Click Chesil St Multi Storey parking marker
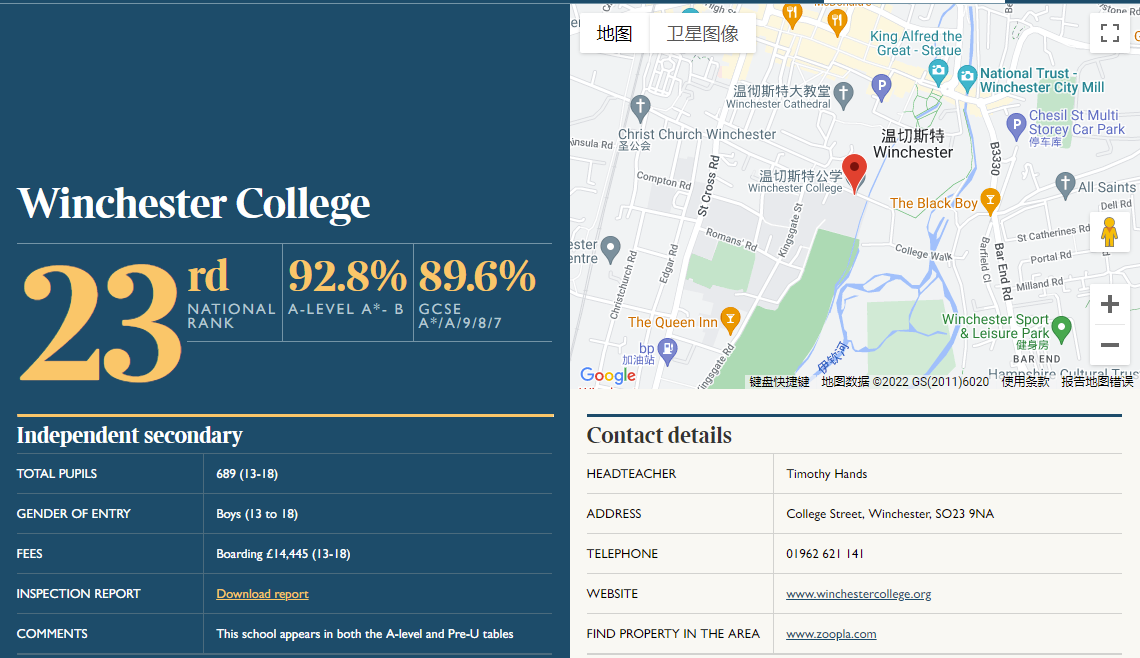The height and width of the screenshot is (658, 1140). [1016, 126]
